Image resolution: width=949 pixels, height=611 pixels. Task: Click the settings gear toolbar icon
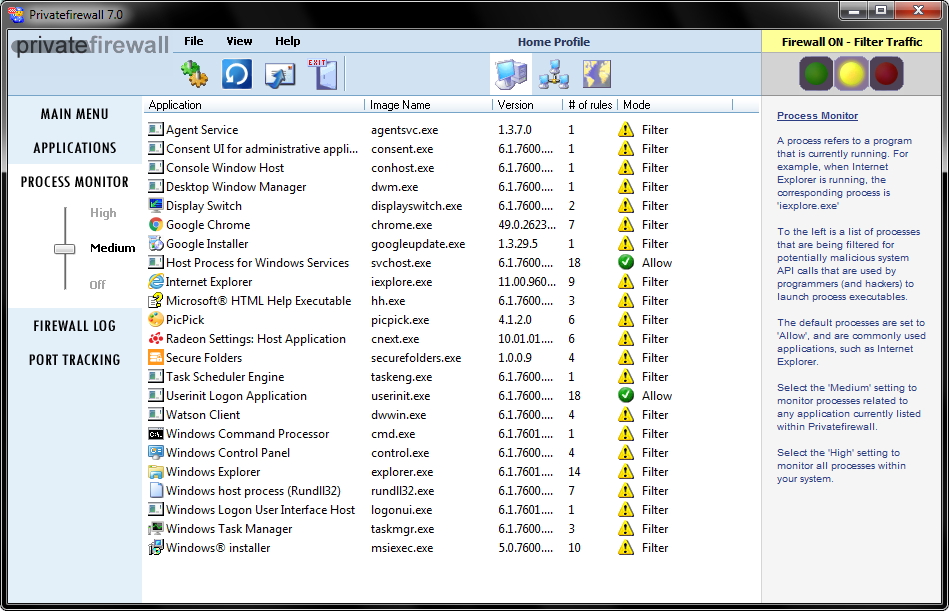tap(193, 74)
